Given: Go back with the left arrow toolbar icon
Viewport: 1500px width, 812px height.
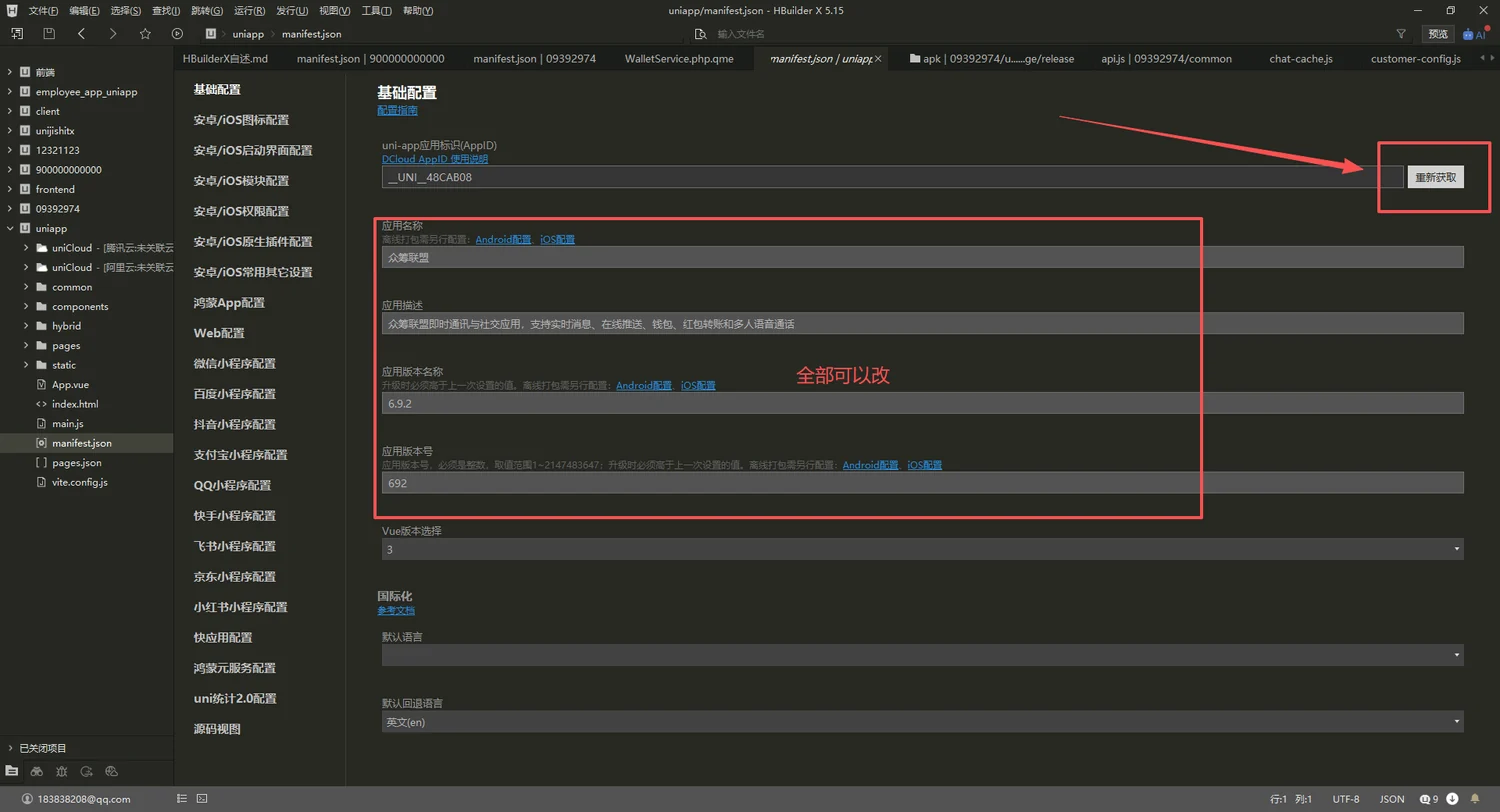Looking at the screenshot, I should click(x=81, y=34).
